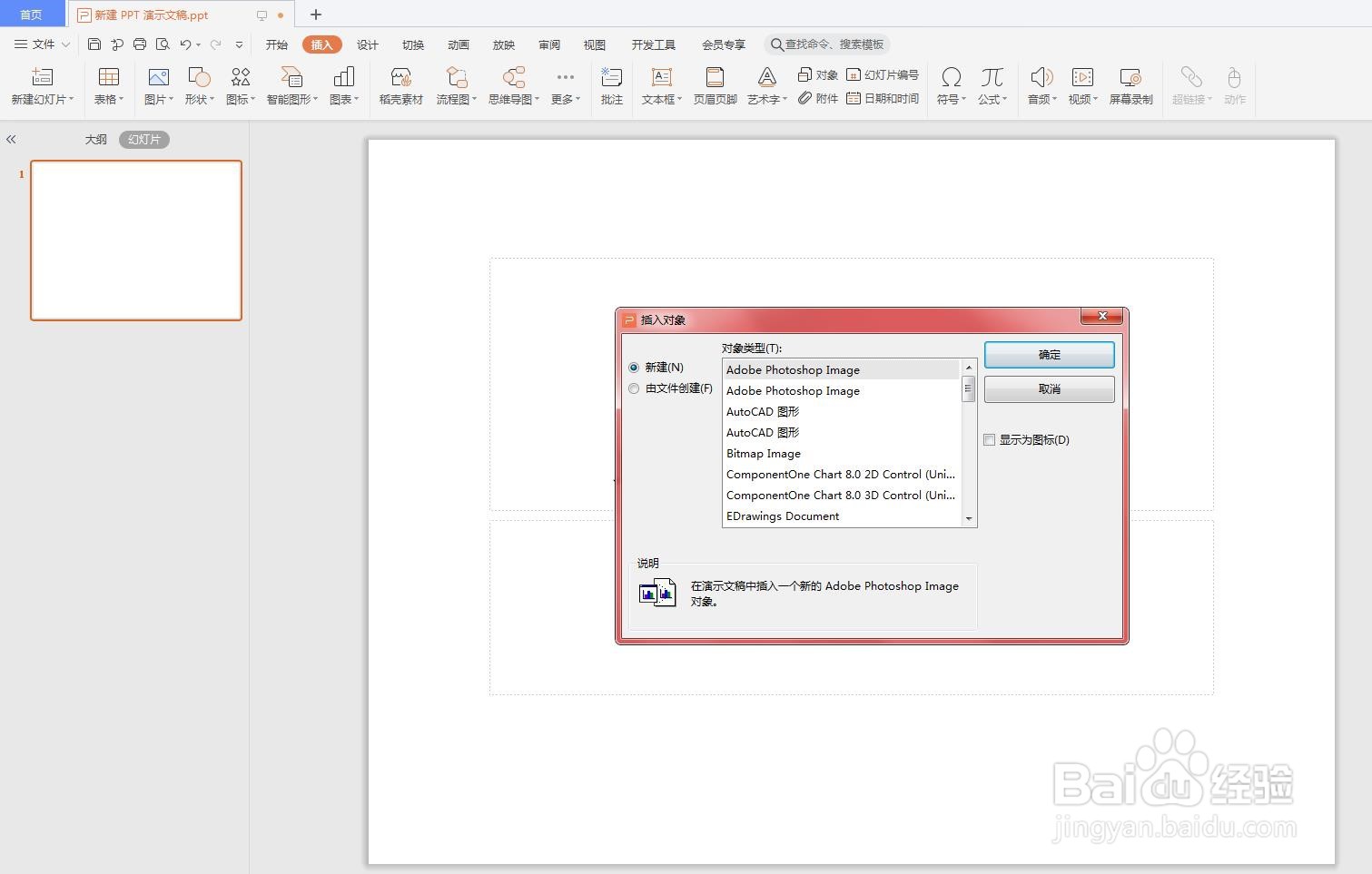The height and width of the screenshot is (874, 1372).
Task: Expand the Picture (图片) dropdown arrow
Action: (171, 99)
